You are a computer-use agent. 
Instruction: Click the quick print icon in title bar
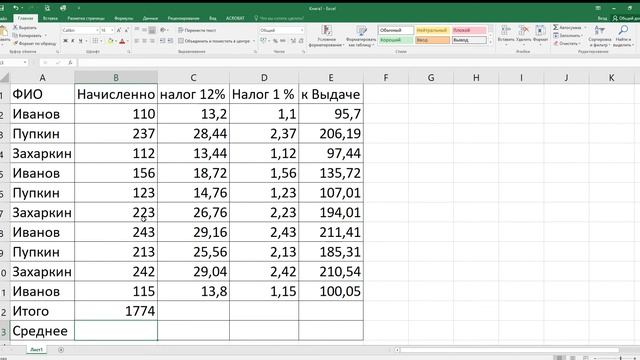[x=63, y=8]
